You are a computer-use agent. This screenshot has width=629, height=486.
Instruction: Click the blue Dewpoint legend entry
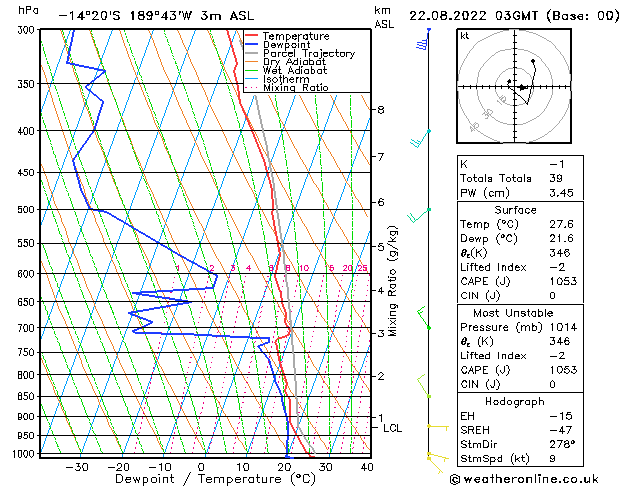click(278, 45)
